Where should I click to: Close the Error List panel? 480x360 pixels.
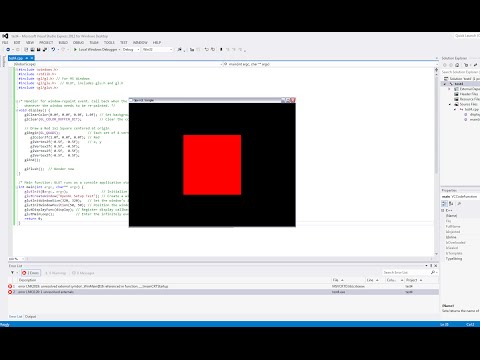435,266
